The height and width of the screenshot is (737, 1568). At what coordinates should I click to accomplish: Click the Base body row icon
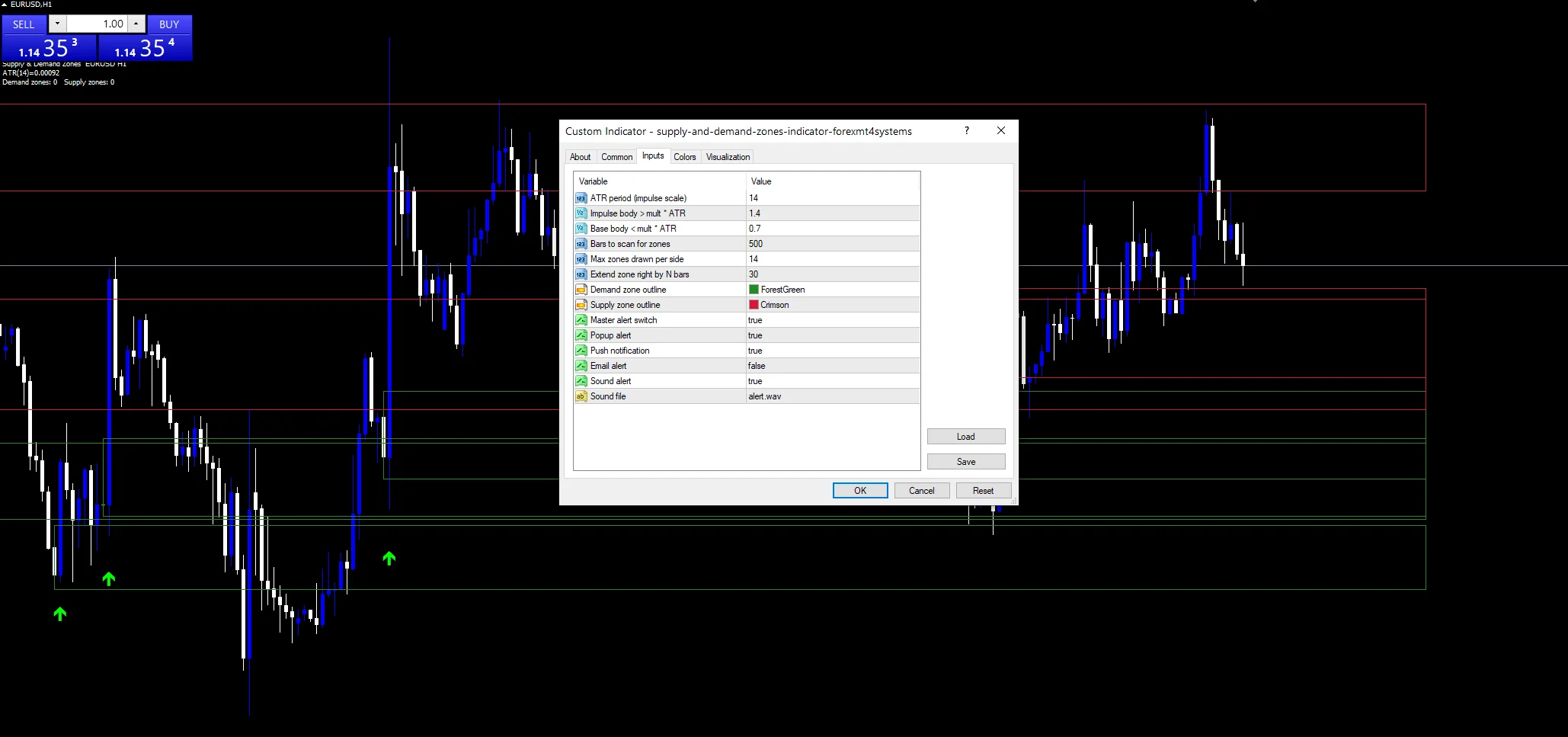(x=581, y=229)
